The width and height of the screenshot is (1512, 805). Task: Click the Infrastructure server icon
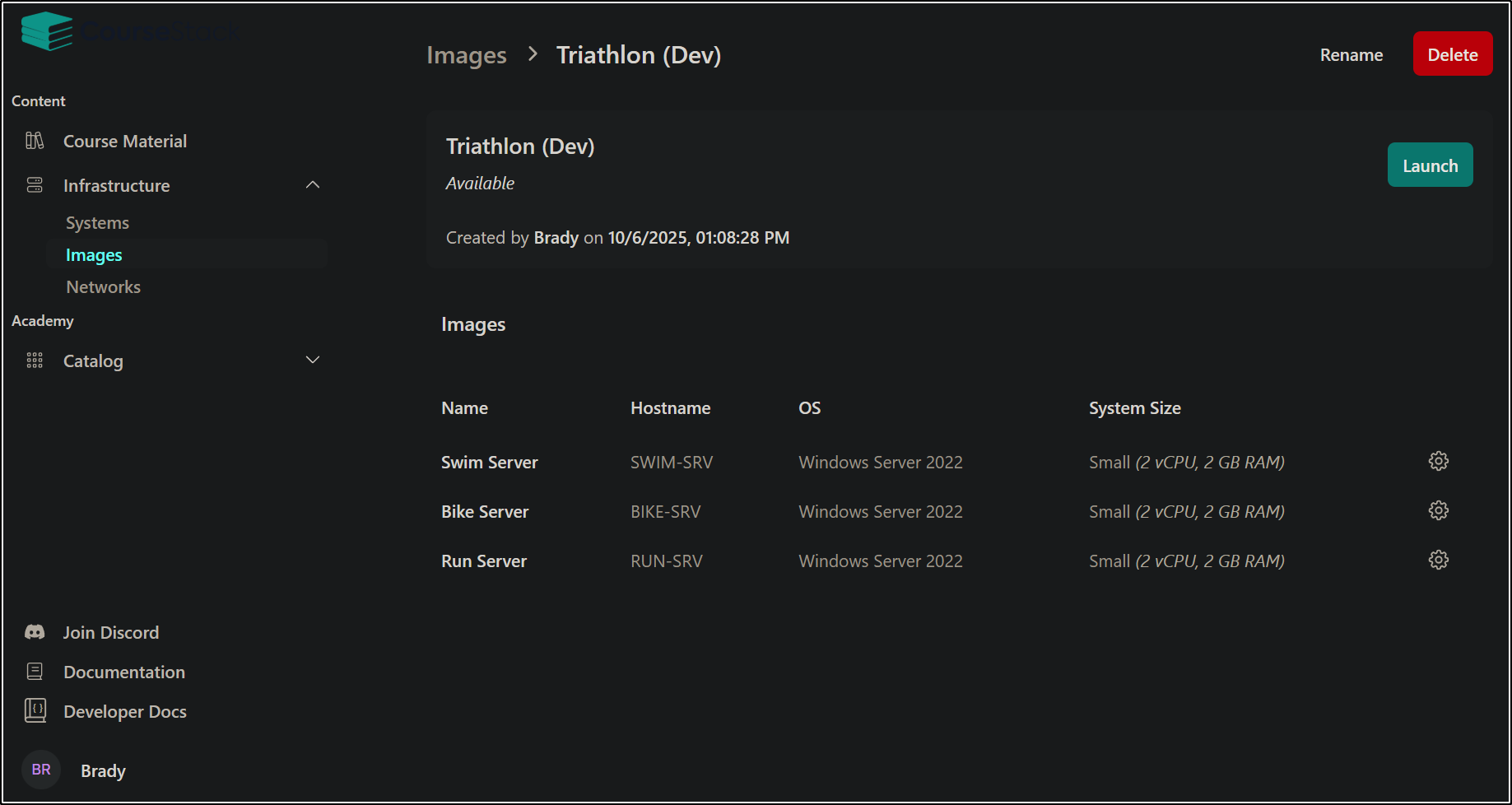click(35, 185)
